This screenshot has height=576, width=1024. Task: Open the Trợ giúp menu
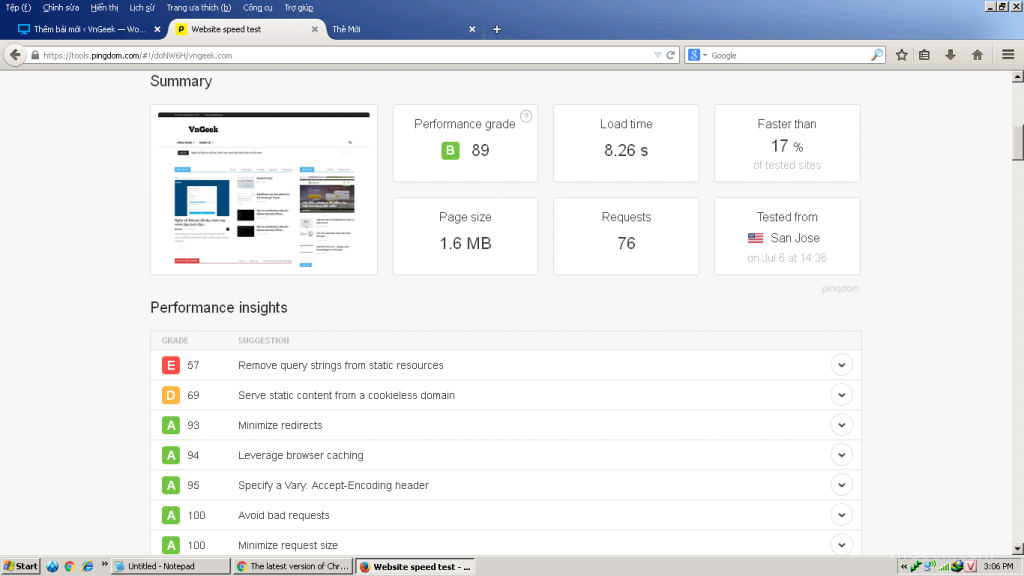pyautogui.click(x=298, y=8)
